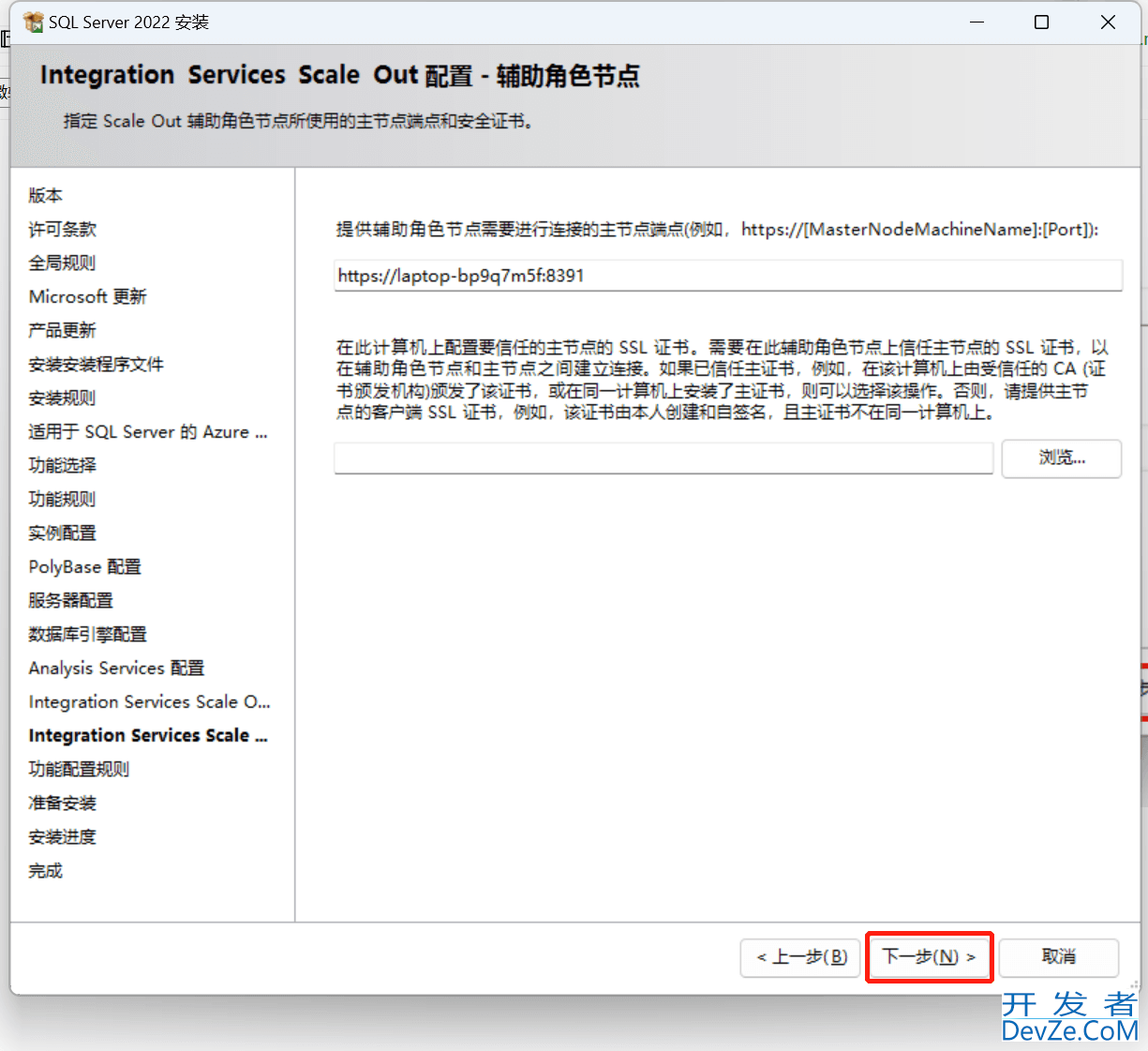The image size is (1148, 1051).
Task: Select 安装进度 step in sidebar
Action: pos(62,836)
